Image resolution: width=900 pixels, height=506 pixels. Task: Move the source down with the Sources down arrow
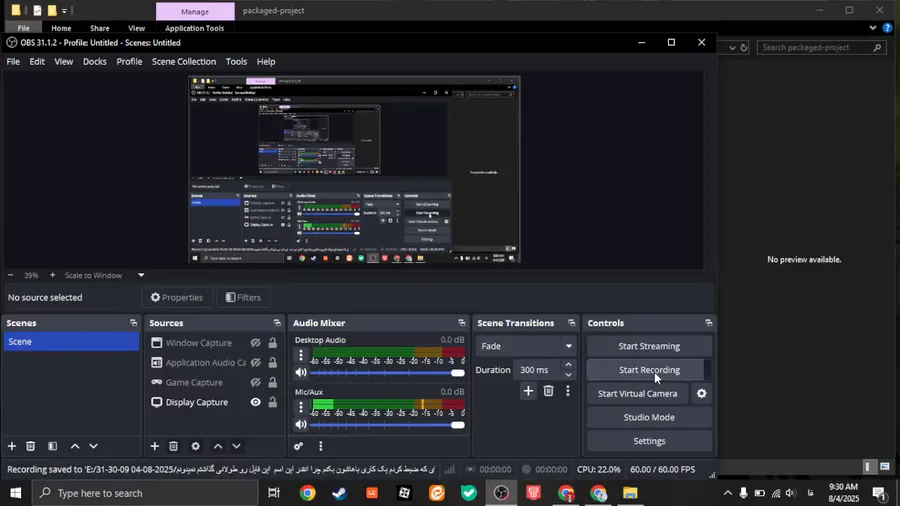[x=236, y=446]
